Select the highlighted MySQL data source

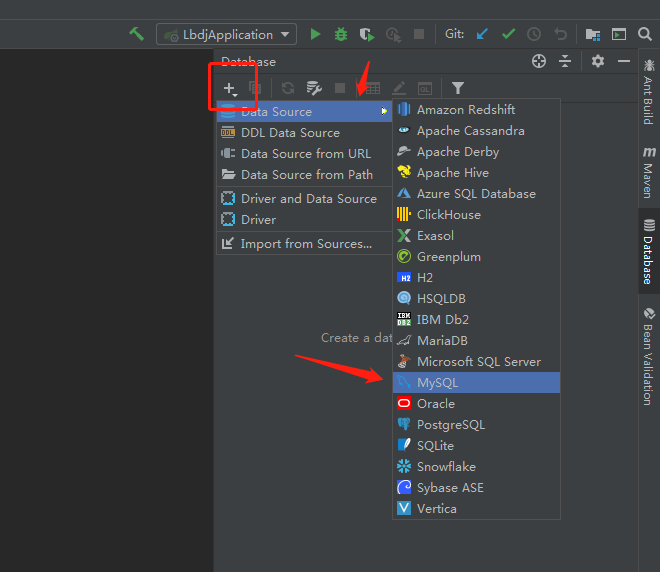coord(476,383)
